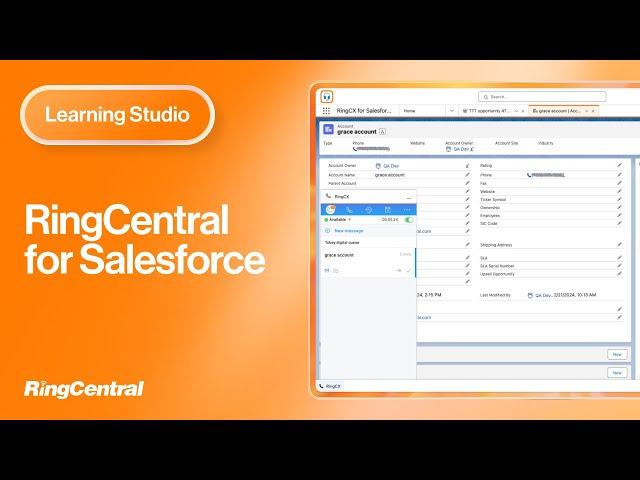
Task: Click the RingCX headset app logo
Action: [x=327, y=97]
